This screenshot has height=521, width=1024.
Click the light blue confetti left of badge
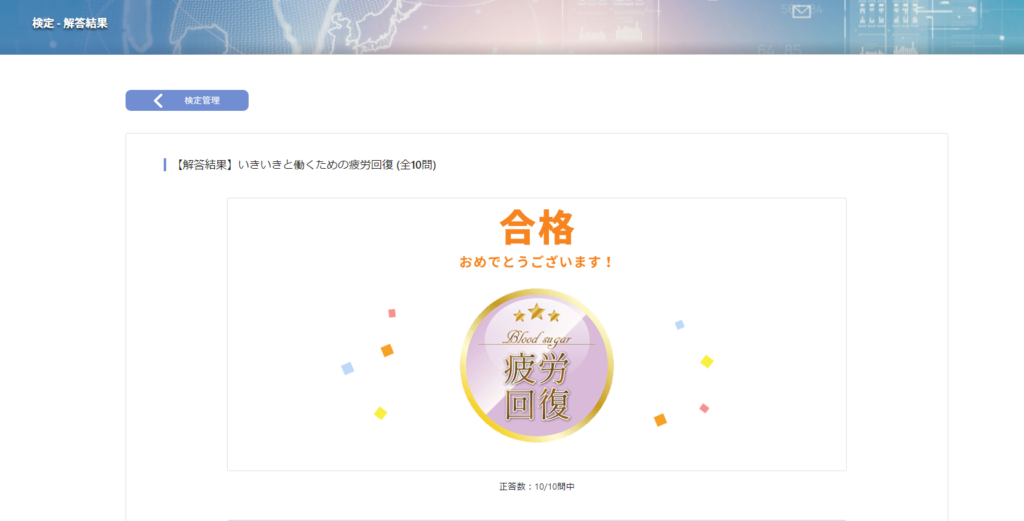[x=347, y=368]
